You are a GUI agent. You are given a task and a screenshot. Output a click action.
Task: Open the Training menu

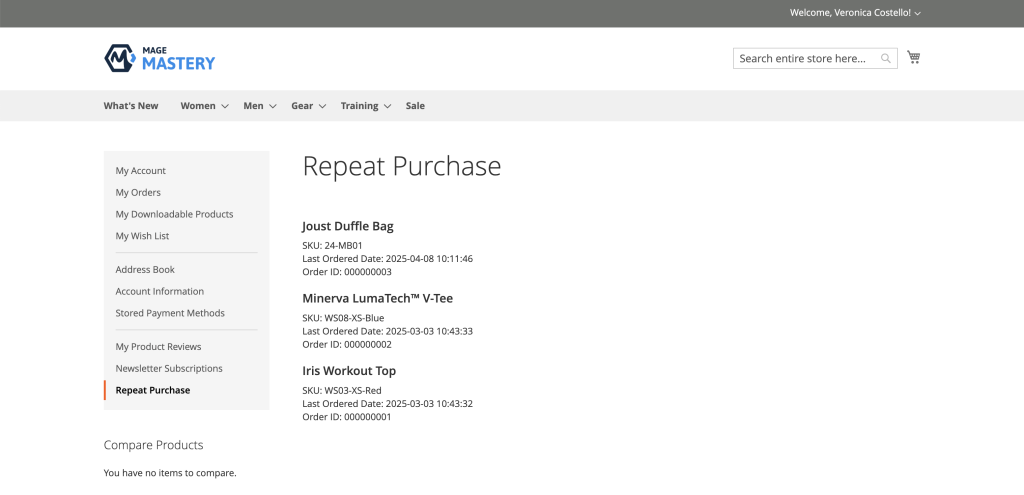coord(359,106)
